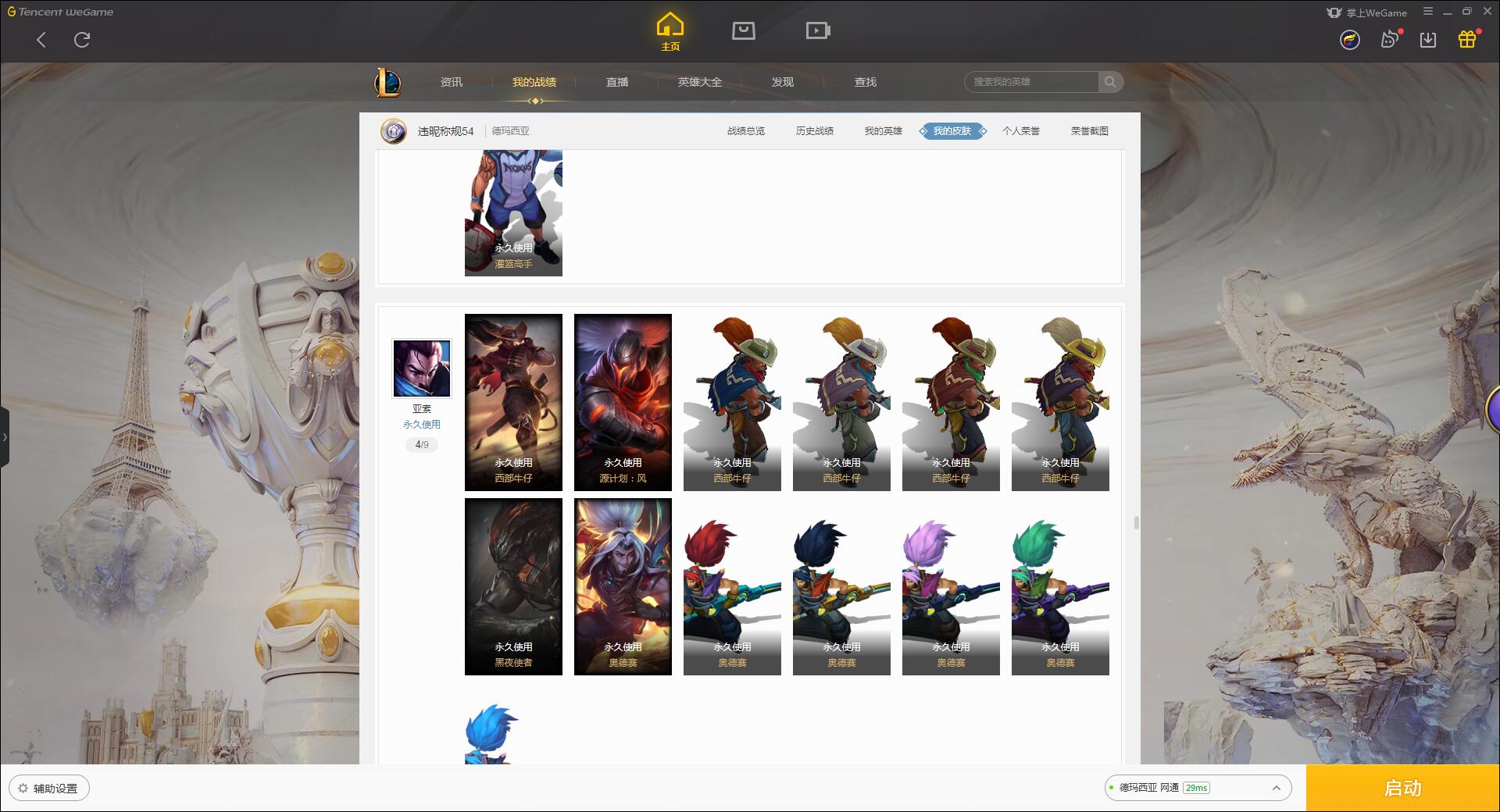Click the 违昵称规54 player name
The width and height of the screenshot is (1500, 812).
445,131
